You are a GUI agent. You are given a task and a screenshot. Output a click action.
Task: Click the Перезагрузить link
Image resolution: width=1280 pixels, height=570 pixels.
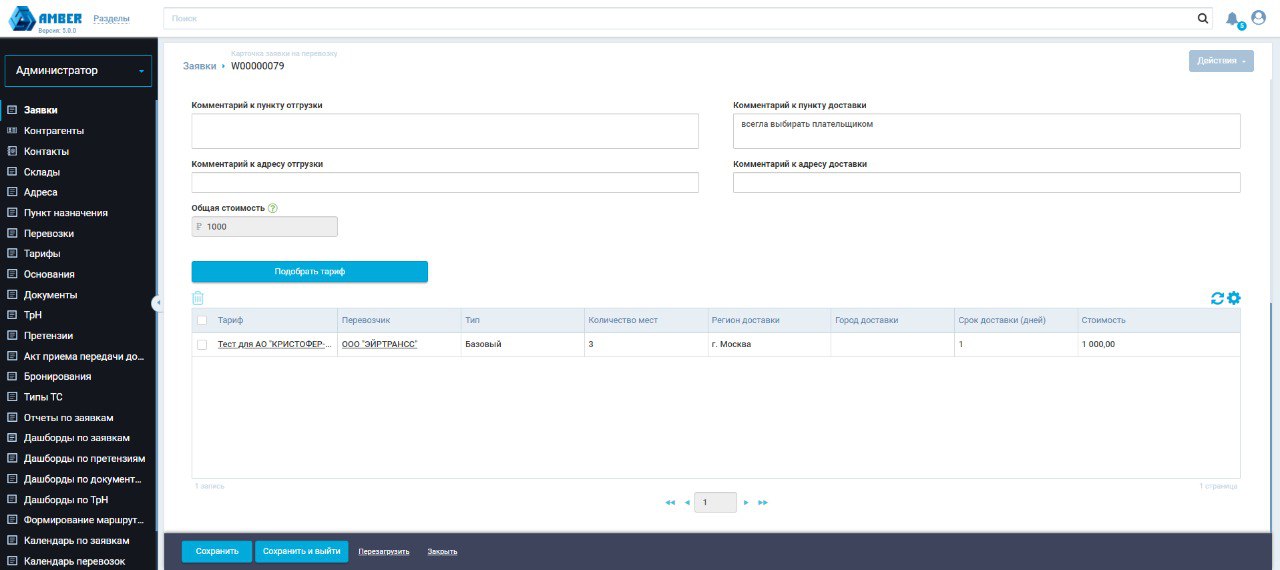click(384, 551)
